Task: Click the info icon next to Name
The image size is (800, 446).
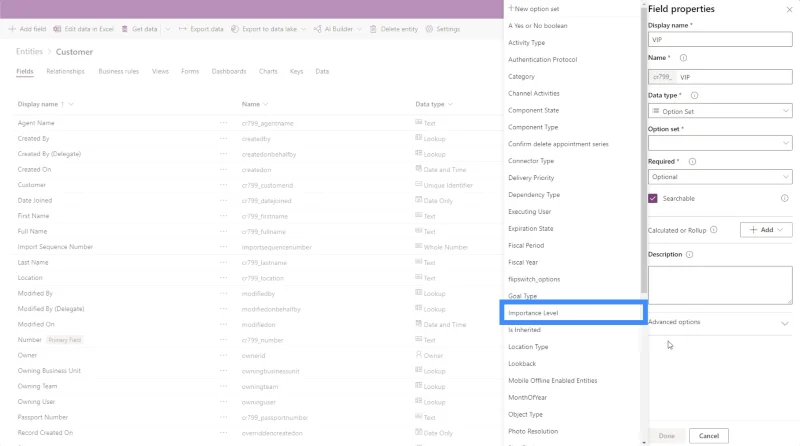Action: pos(683,58)
